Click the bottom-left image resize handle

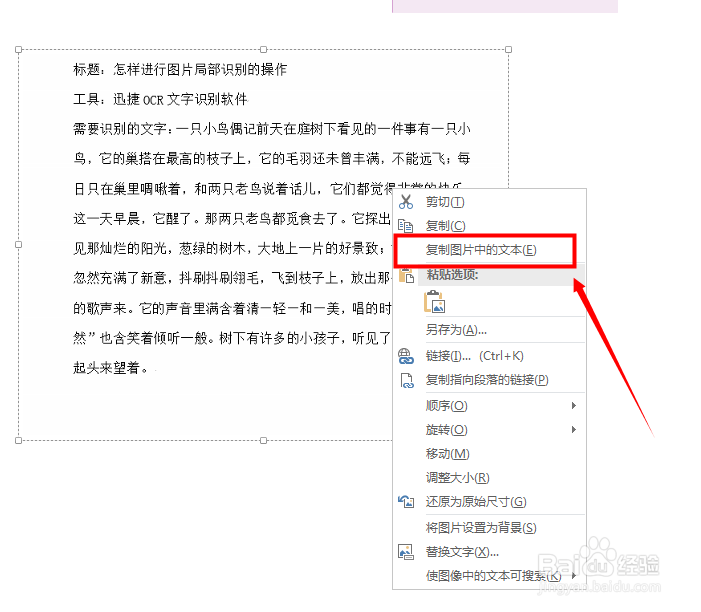click(18, 441)
